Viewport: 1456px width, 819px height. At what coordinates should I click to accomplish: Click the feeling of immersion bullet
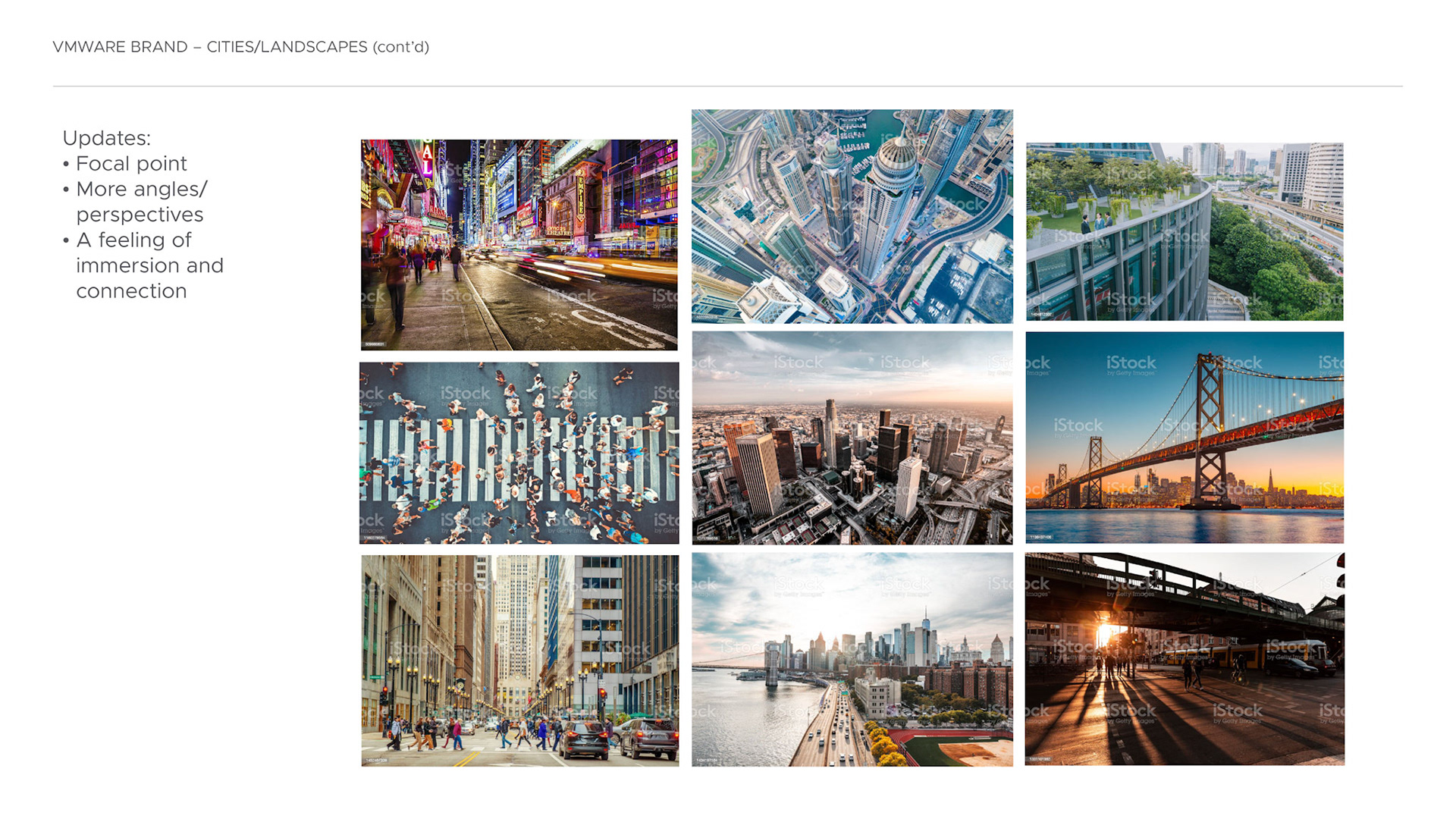[143, 265]
